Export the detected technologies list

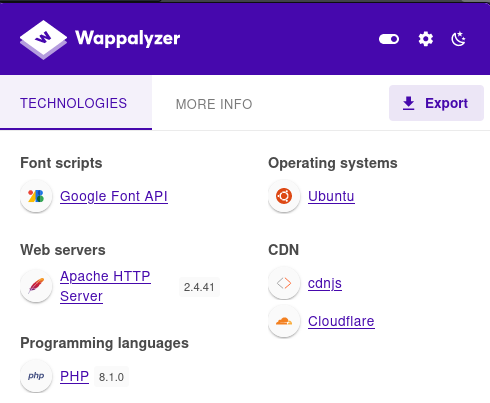tap(436, 103)
